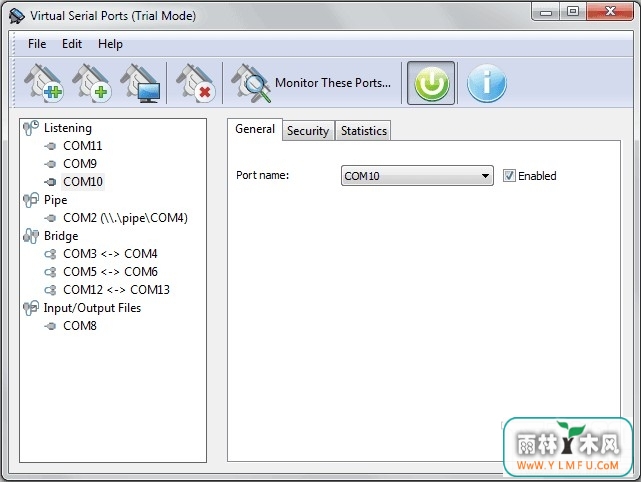The image size is (641, 482).
Task: Select COM9 in the tree
Action: coord(80,164)
